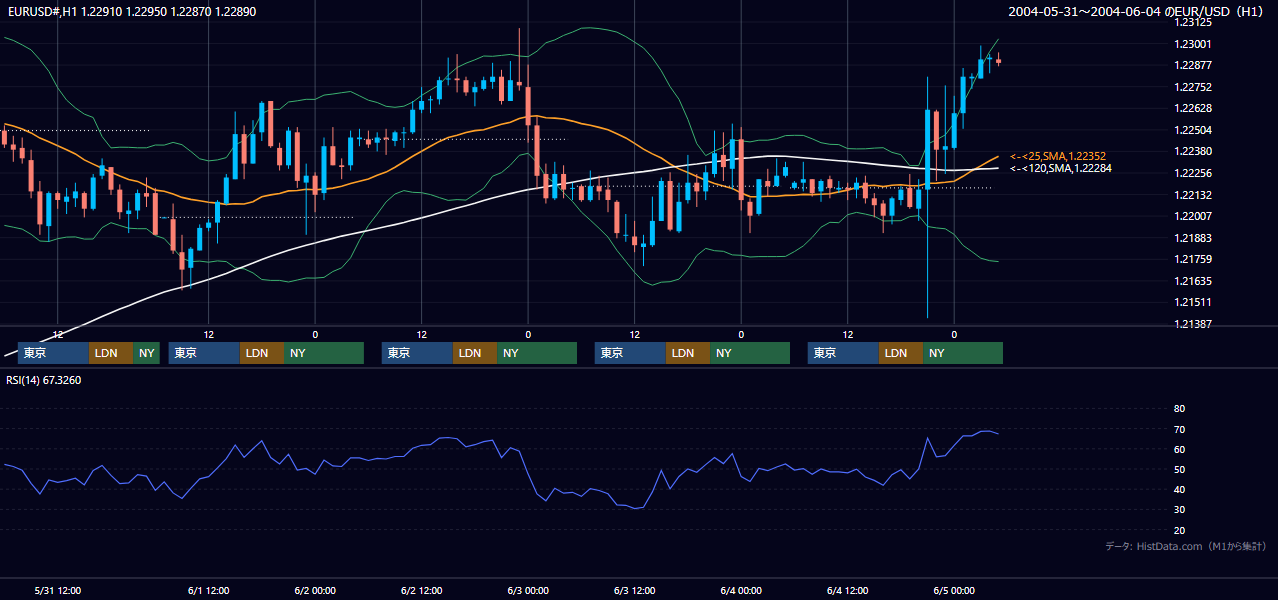
Task: Click the 1.22504 price axis label
Action: [1193, 130]
